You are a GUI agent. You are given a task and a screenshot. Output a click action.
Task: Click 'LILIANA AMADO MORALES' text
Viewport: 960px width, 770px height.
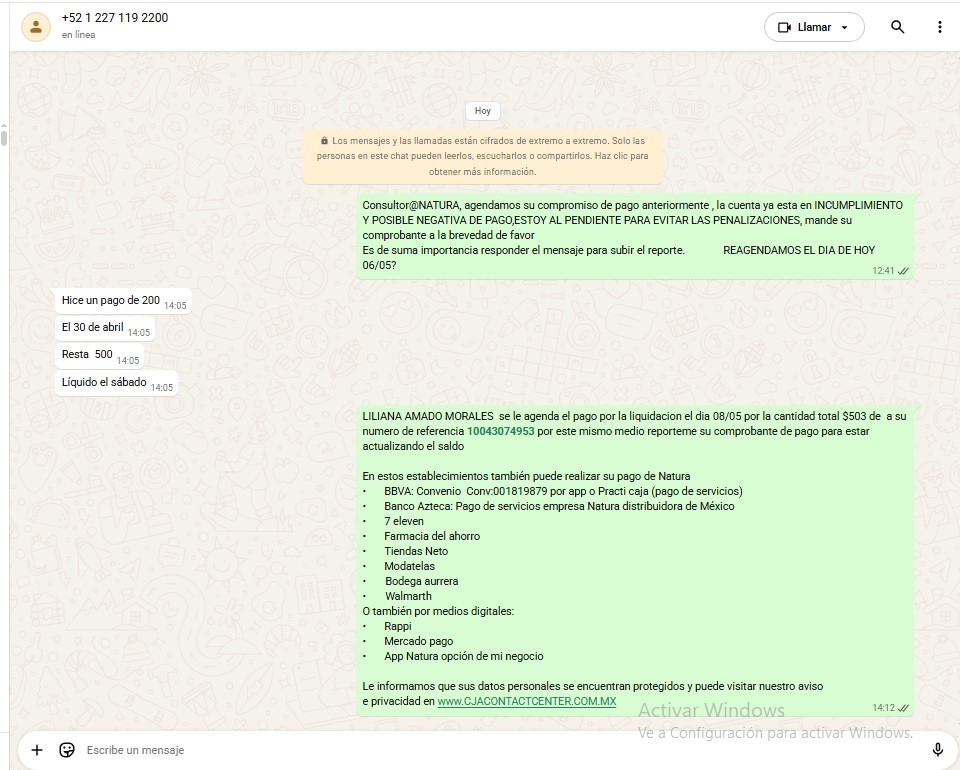coord(427,416)
